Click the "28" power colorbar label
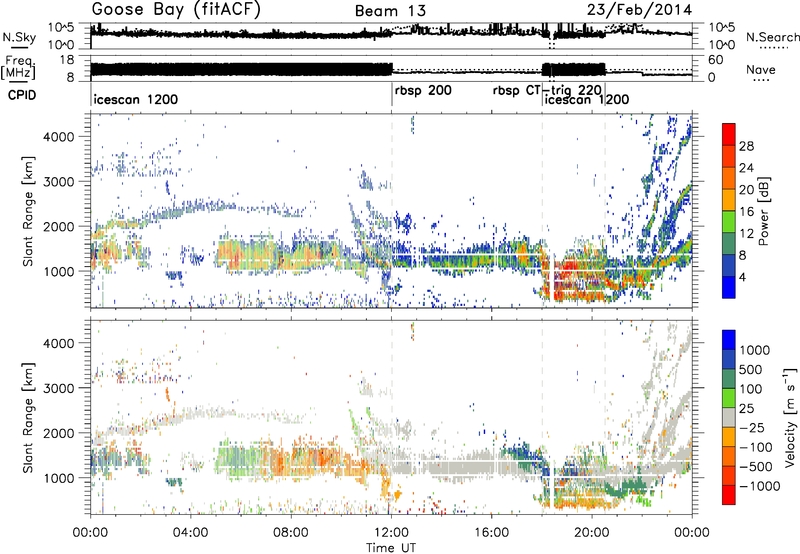The height and width of the screenshot is (554, 800). (x=746, y=147)
